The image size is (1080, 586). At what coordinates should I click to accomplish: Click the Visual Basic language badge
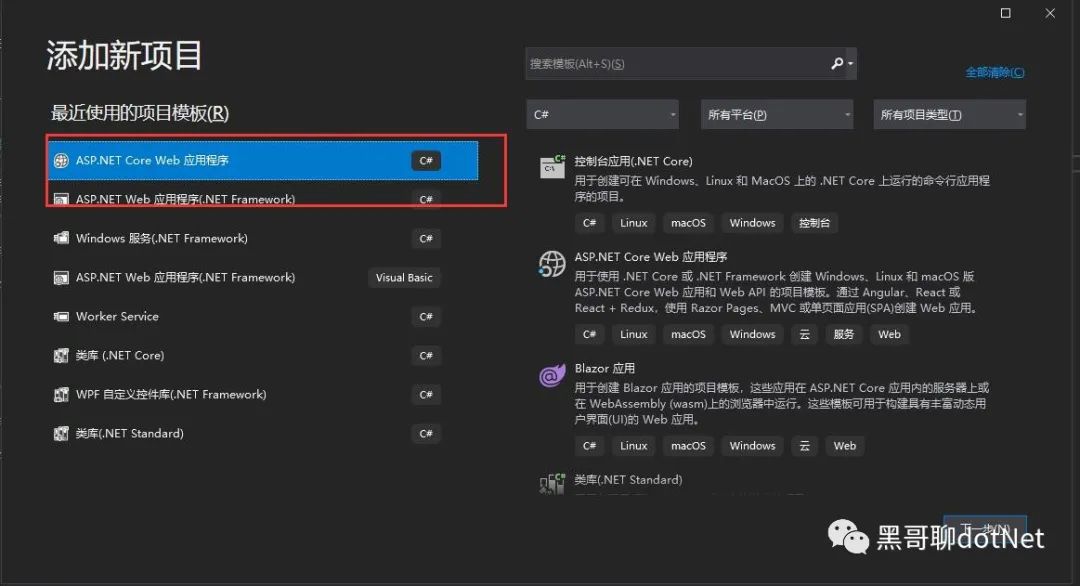tap(404, 278)
